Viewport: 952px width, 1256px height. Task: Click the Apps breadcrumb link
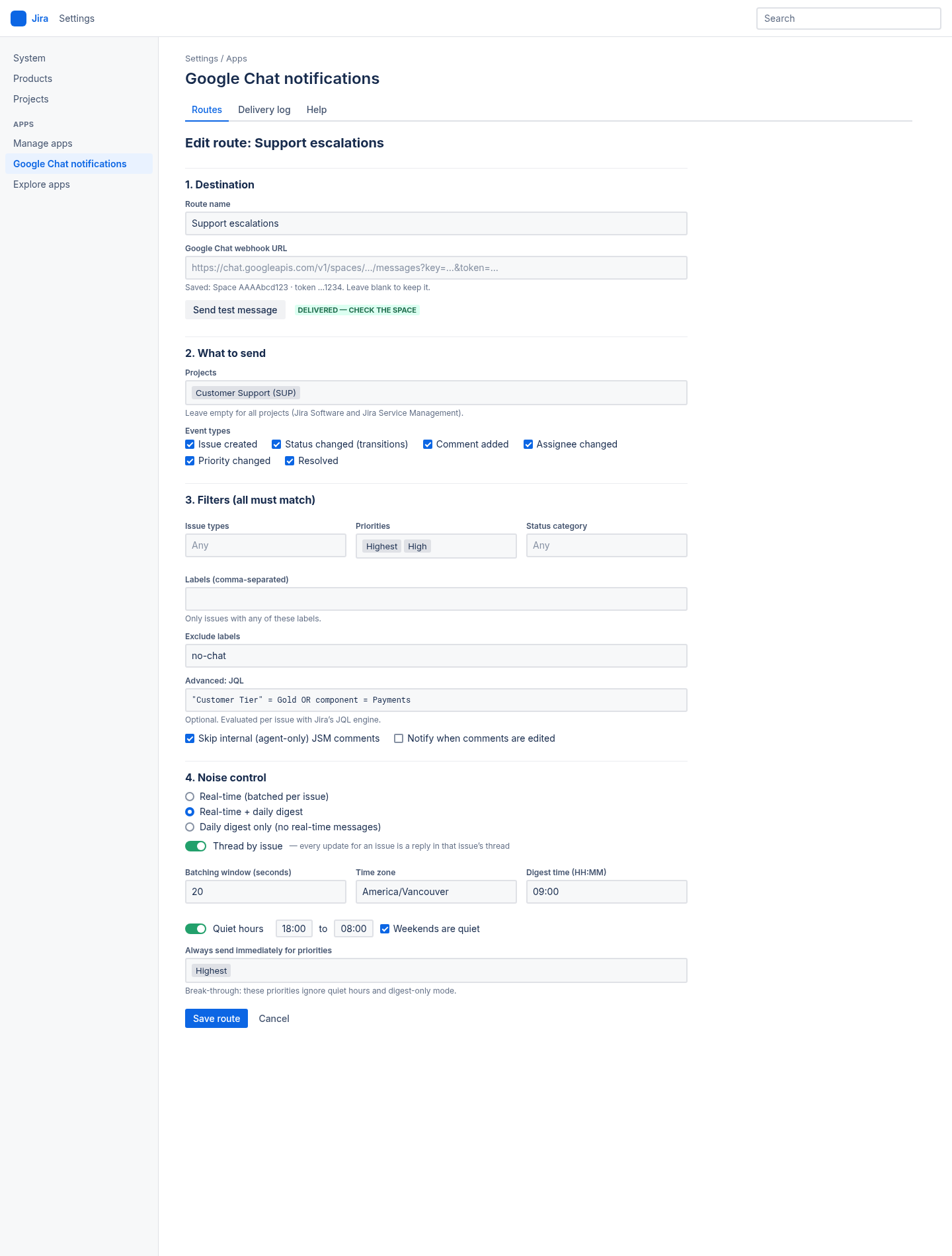point(237,59)
